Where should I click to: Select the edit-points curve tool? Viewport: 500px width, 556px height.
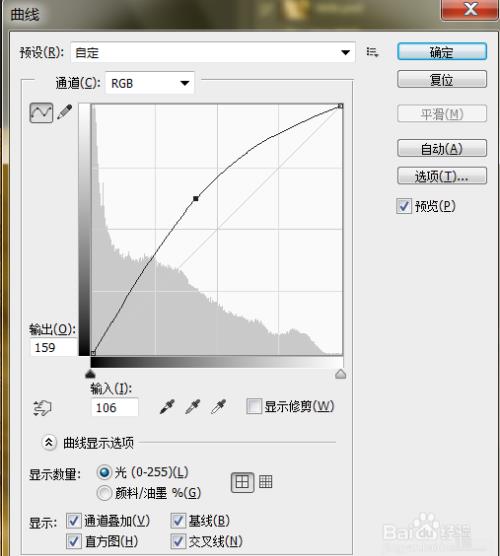[41, 113]
